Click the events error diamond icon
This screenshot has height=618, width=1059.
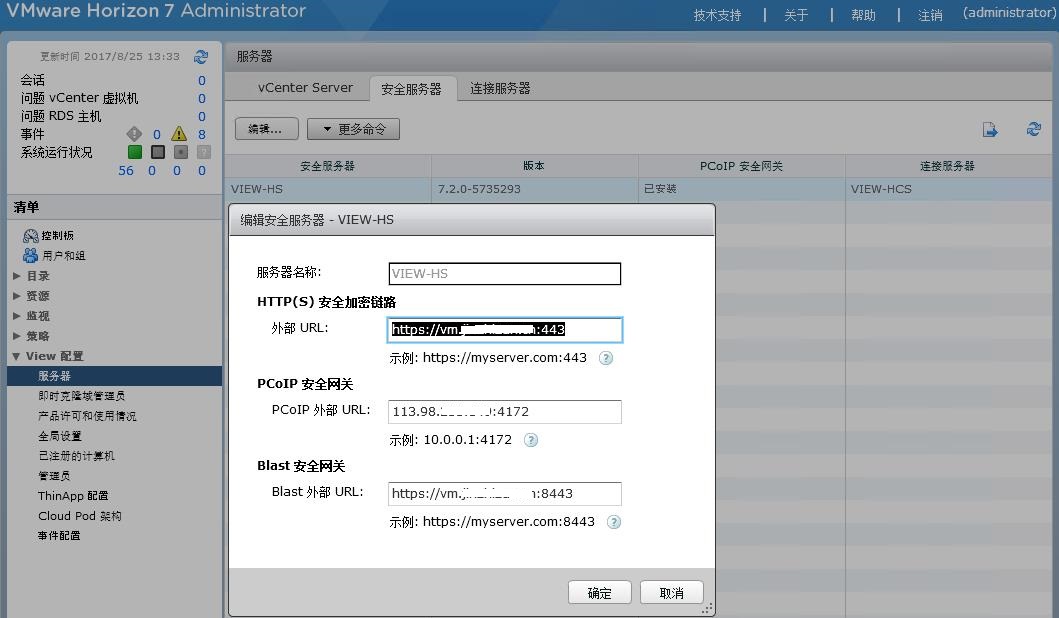[x=134, y=134]
